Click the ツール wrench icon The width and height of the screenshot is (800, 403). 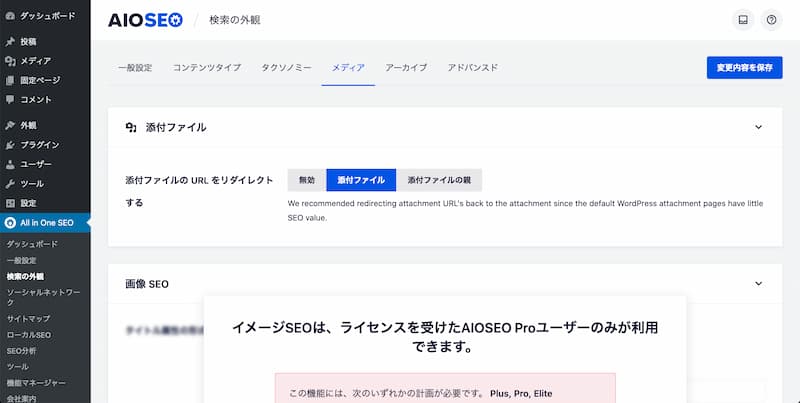click(10, 184)
